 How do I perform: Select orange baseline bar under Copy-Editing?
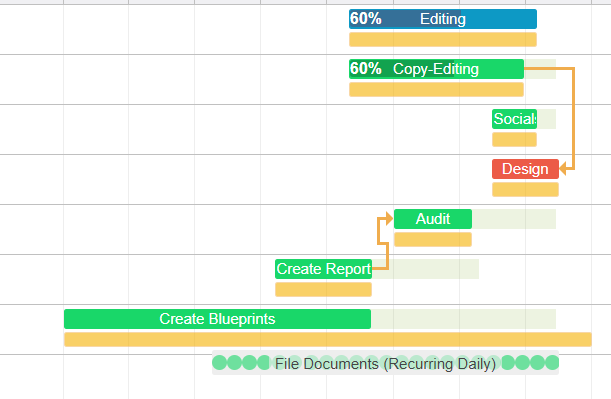coord(436,90)
